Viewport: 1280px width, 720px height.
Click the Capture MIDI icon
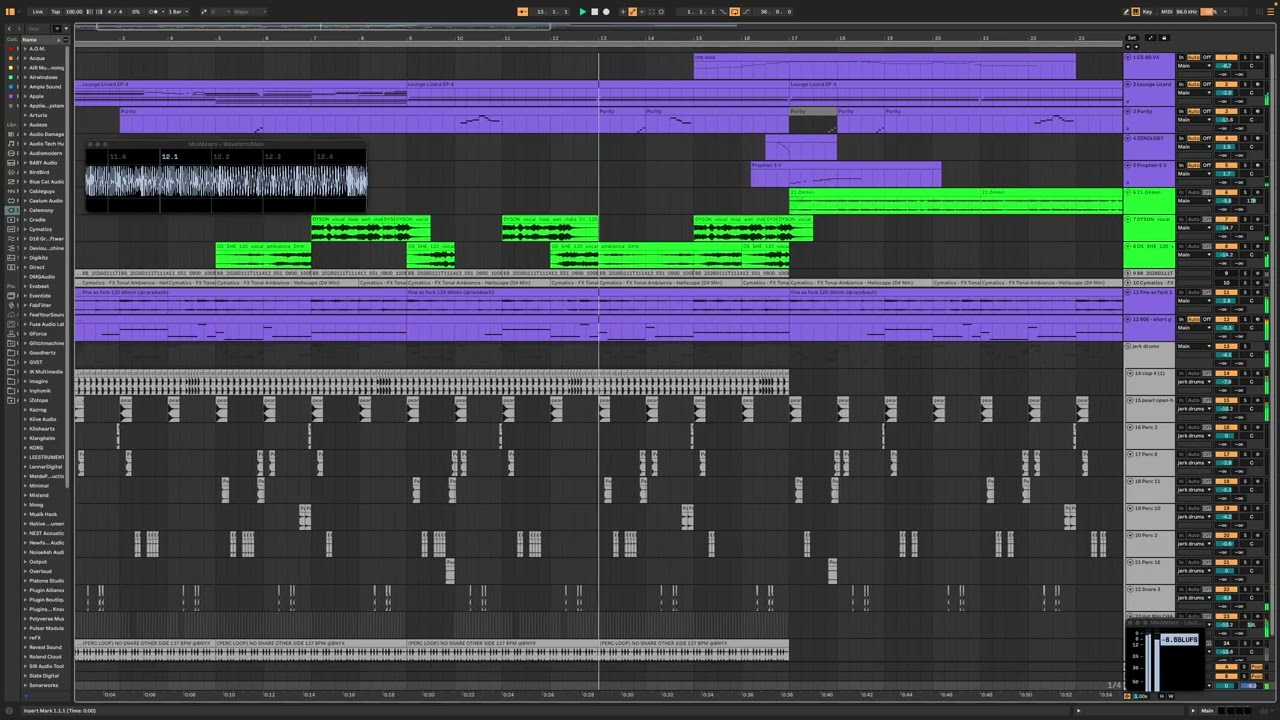[x=651, y=11]
